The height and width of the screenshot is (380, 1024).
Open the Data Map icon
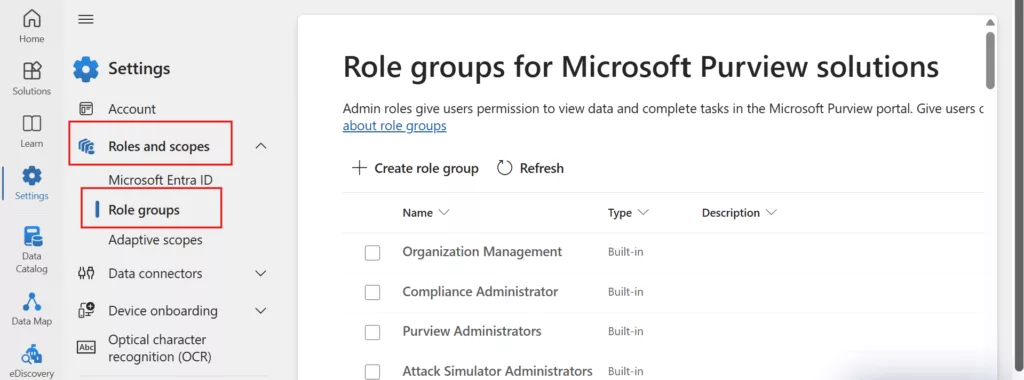click(31, 302)
